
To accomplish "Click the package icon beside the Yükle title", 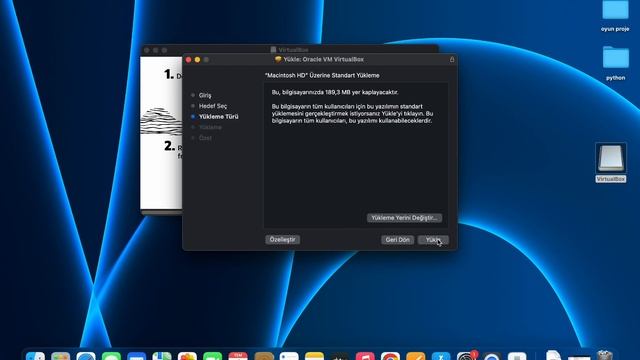I will 278,59.
